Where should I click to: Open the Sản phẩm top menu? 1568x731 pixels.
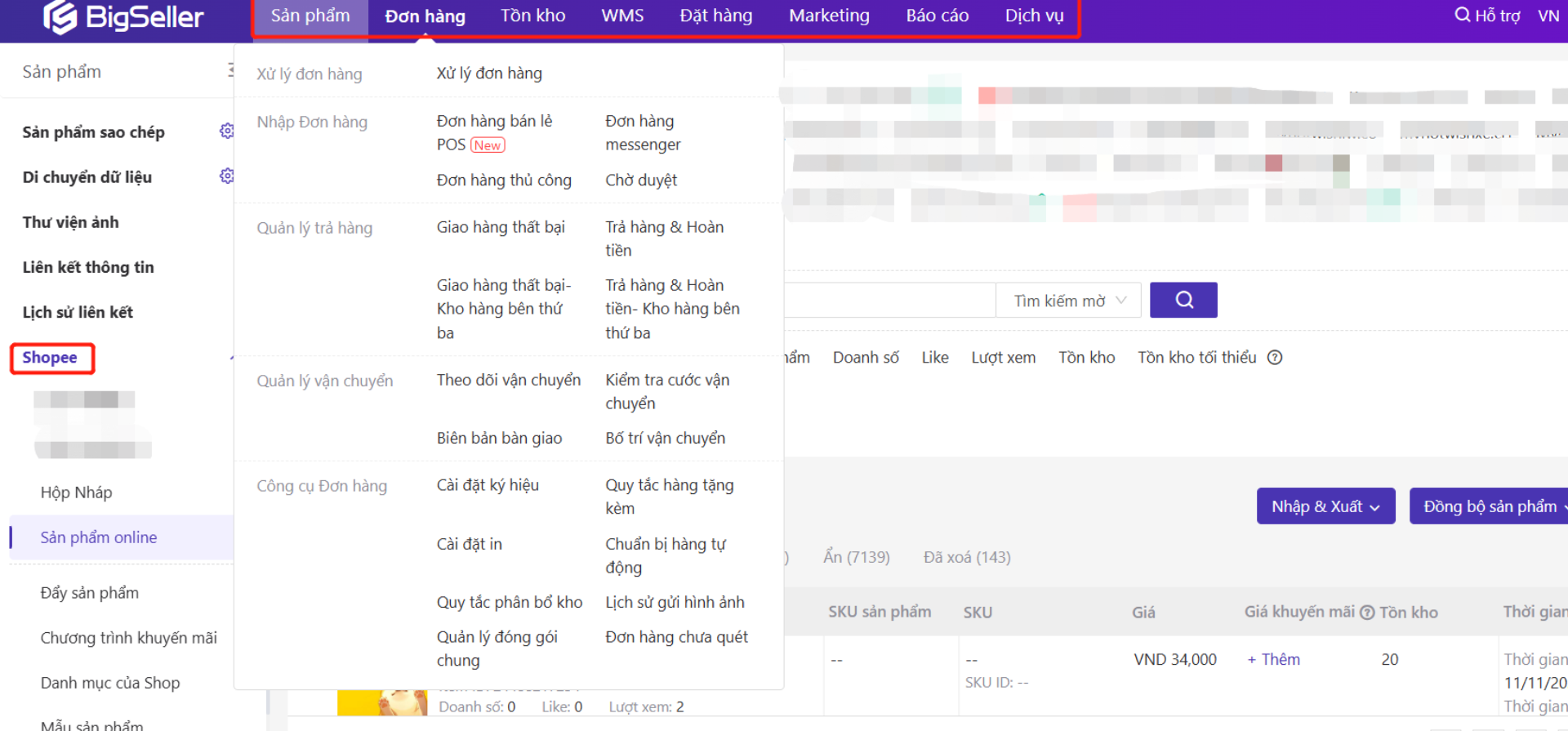point(310,16)
